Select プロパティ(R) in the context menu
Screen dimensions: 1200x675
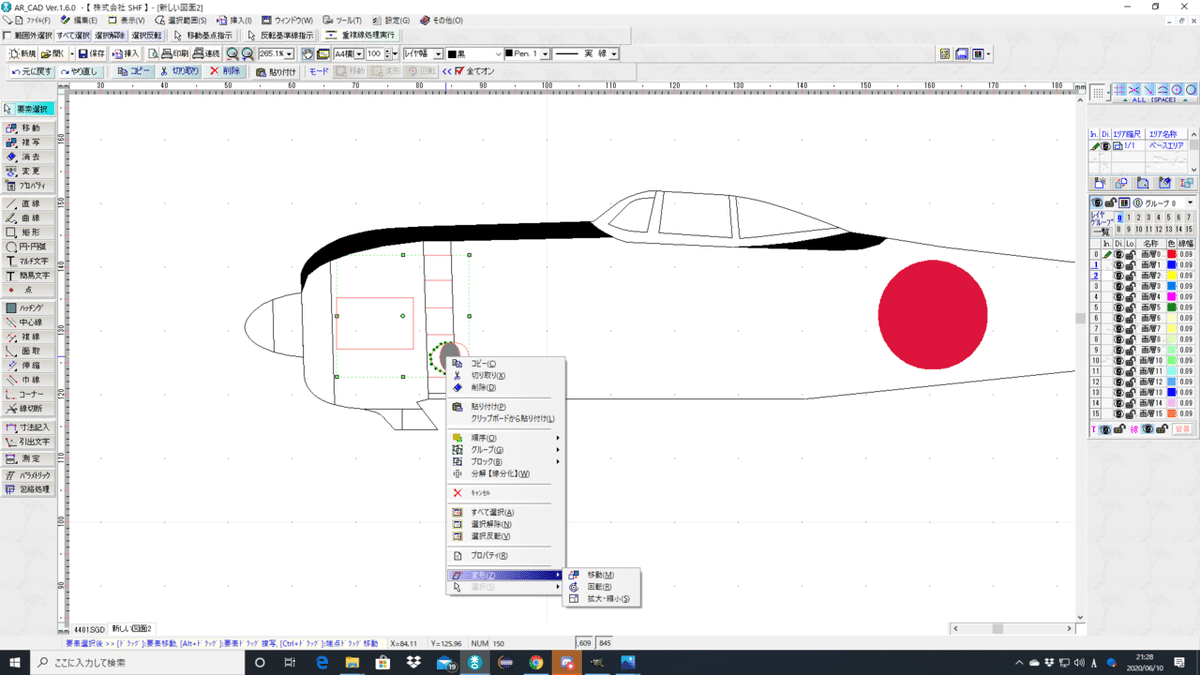489,555
